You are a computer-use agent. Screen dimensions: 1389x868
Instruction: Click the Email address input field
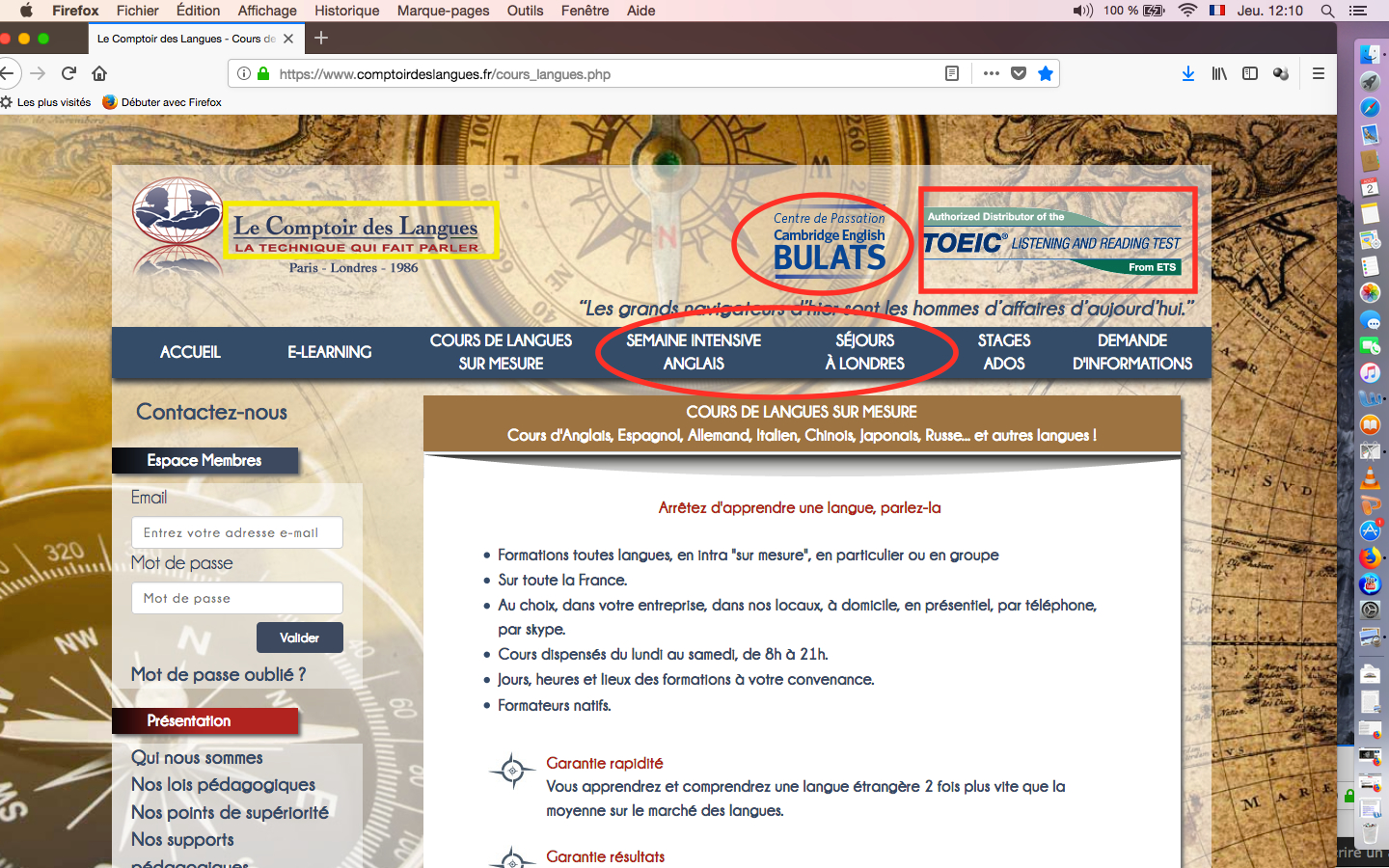pos(237,532)
